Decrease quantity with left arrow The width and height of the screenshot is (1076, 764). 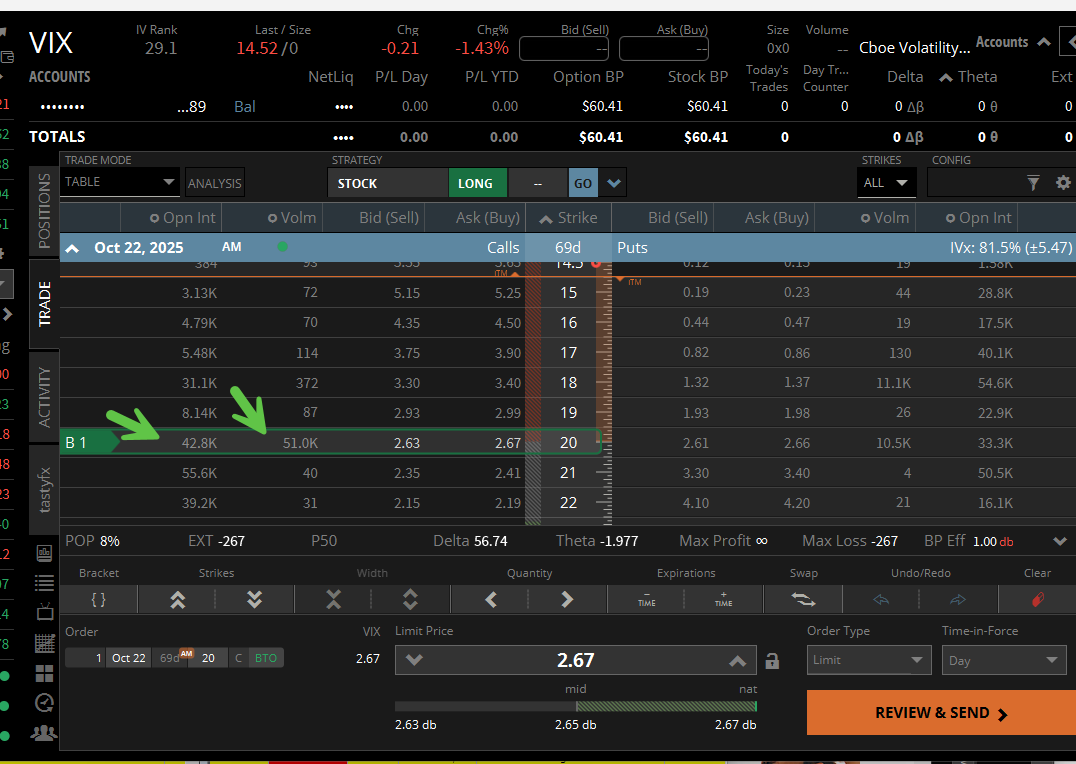491,600
